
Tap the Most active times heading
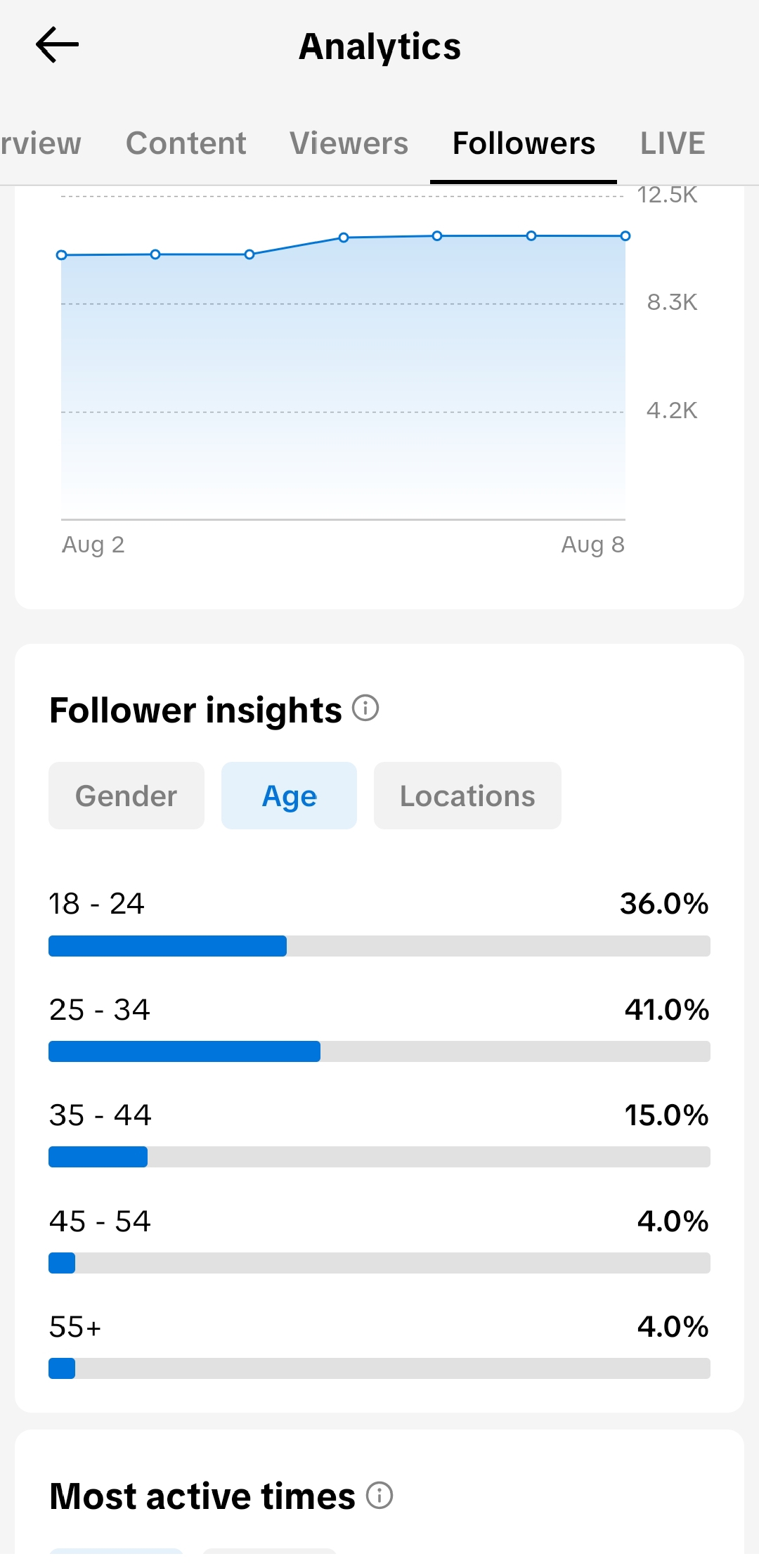(x=202, y=1496)
